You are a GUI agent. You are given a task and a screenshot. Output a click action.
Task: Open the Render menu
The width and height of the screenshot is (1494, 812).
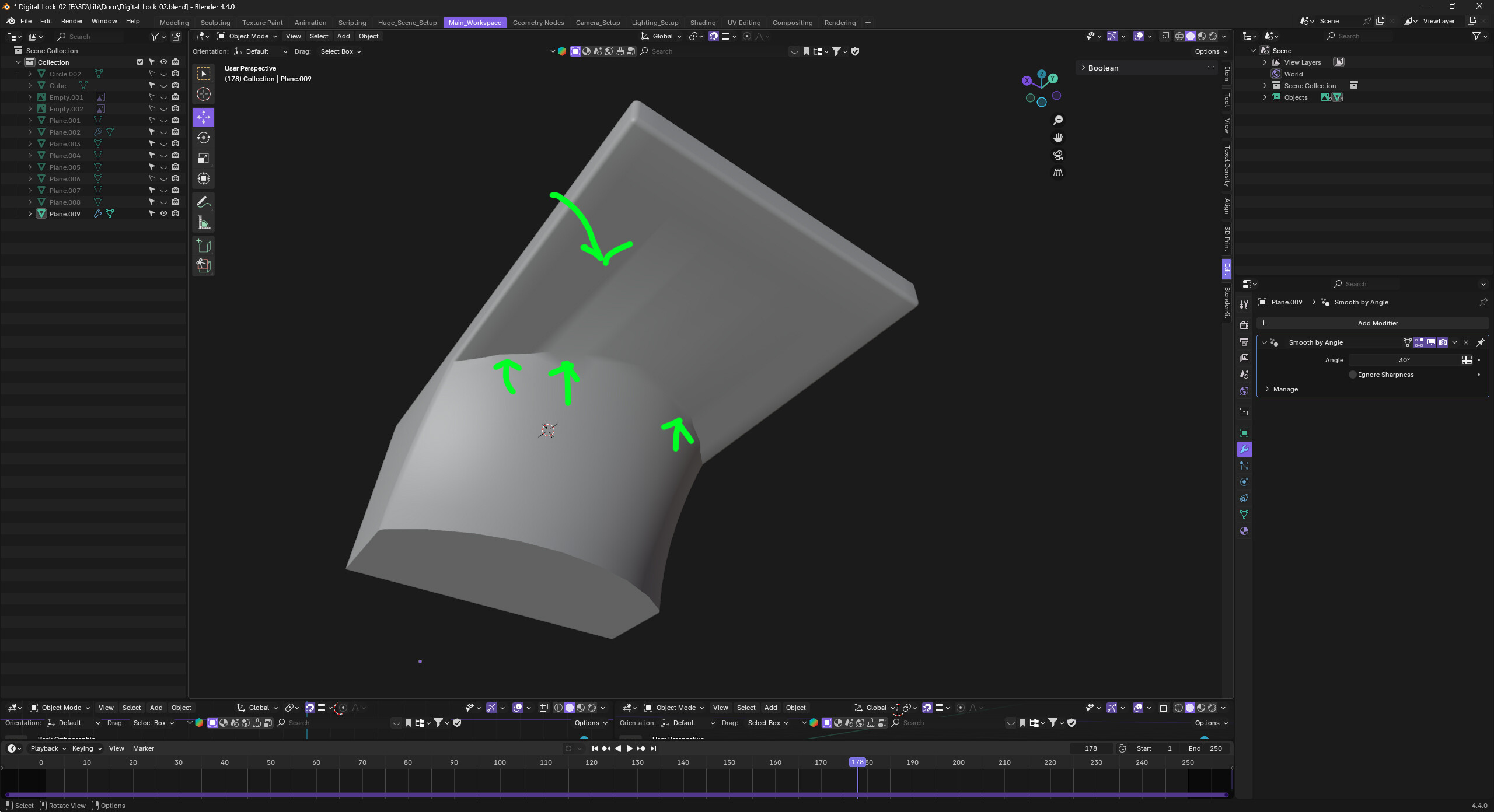coord(72,21)
